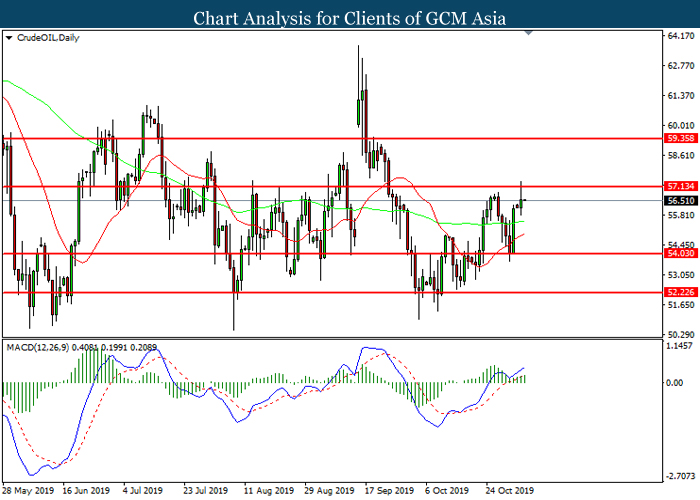
Task: Click the MACD 0.00 scale value
Action: point(674,383)
